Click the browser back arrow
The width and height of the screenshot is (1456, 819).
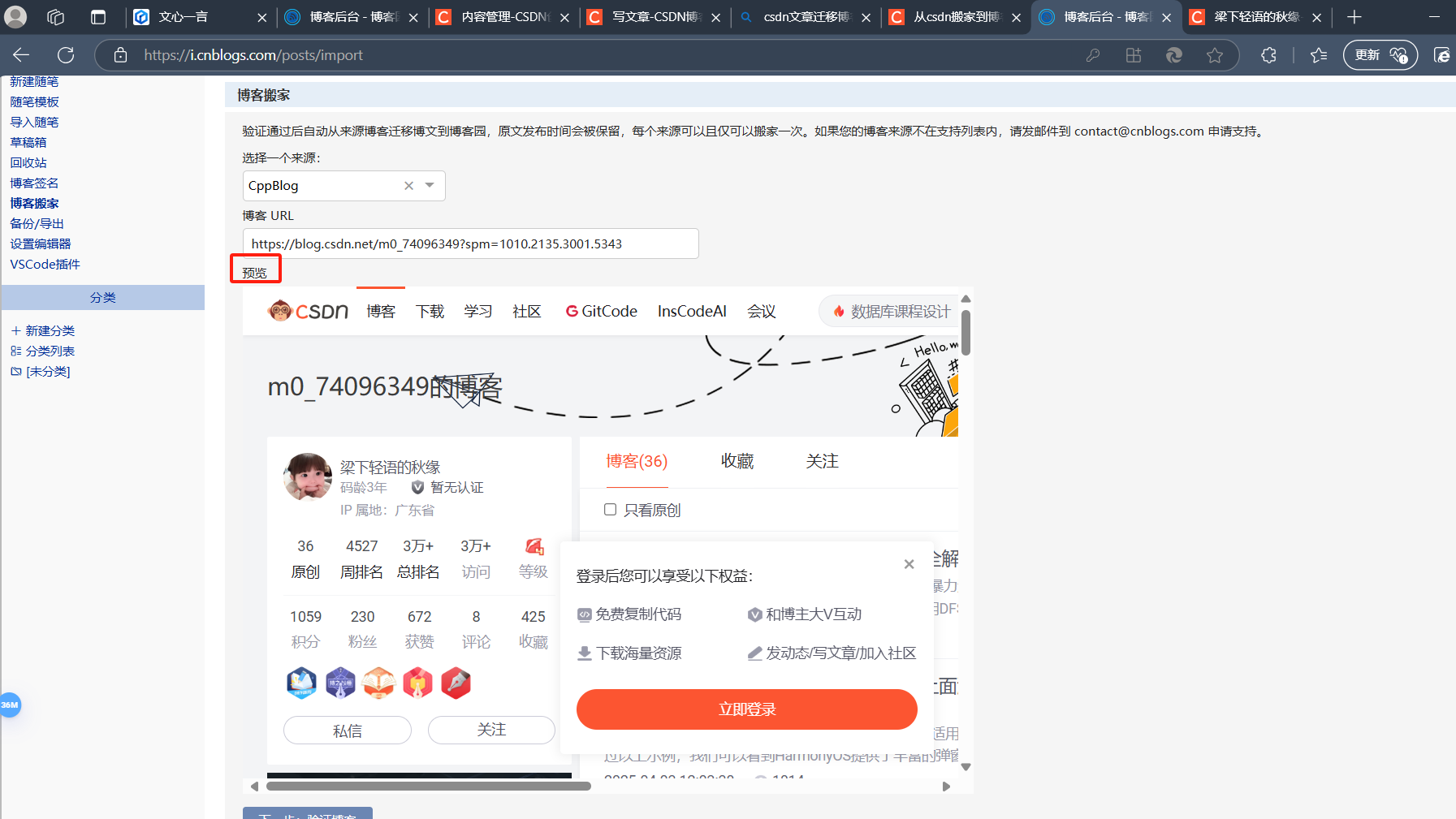(21, 54)
